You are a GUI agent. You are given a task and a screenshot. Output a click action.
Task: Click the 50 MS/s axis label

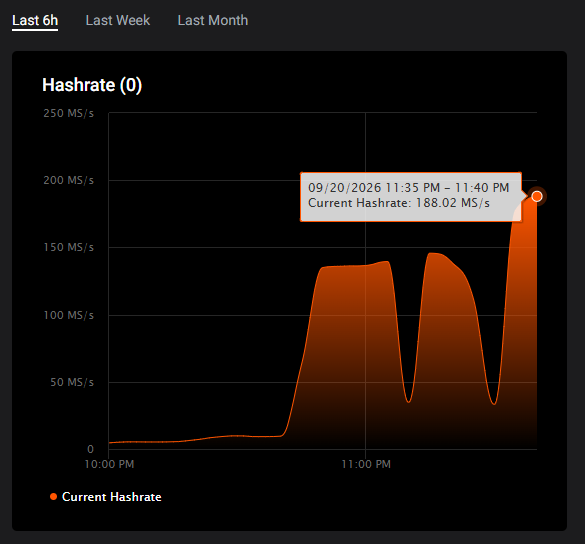[72, 382]
